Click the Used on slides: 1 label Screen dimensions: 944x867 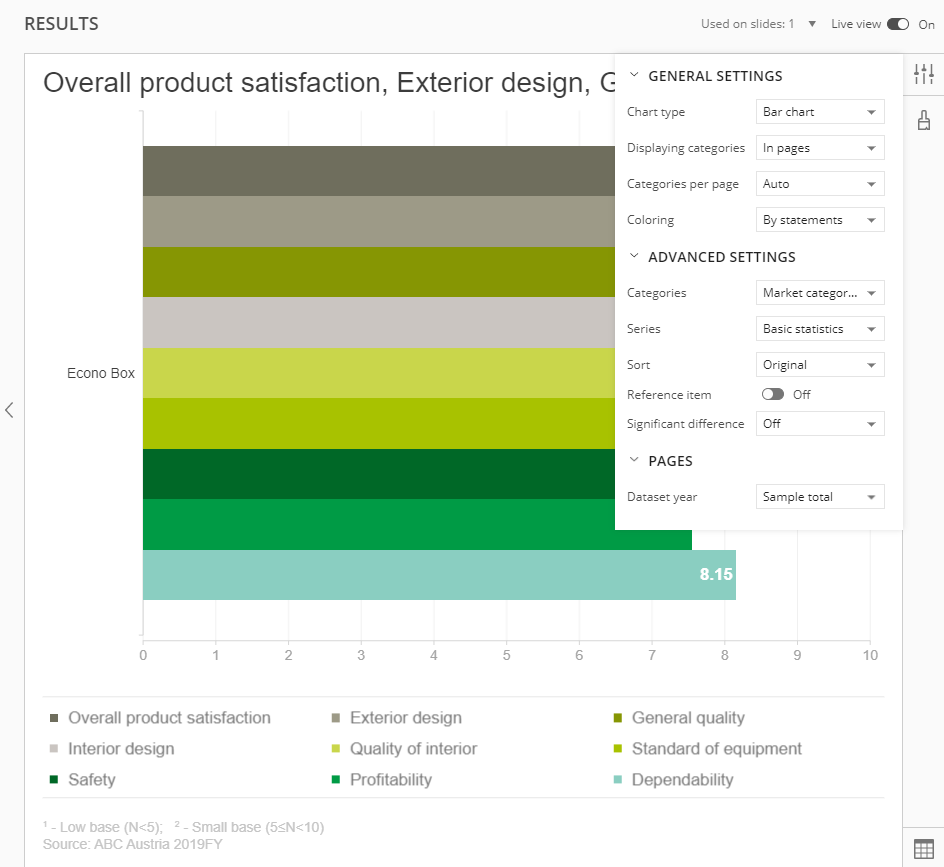747,24
